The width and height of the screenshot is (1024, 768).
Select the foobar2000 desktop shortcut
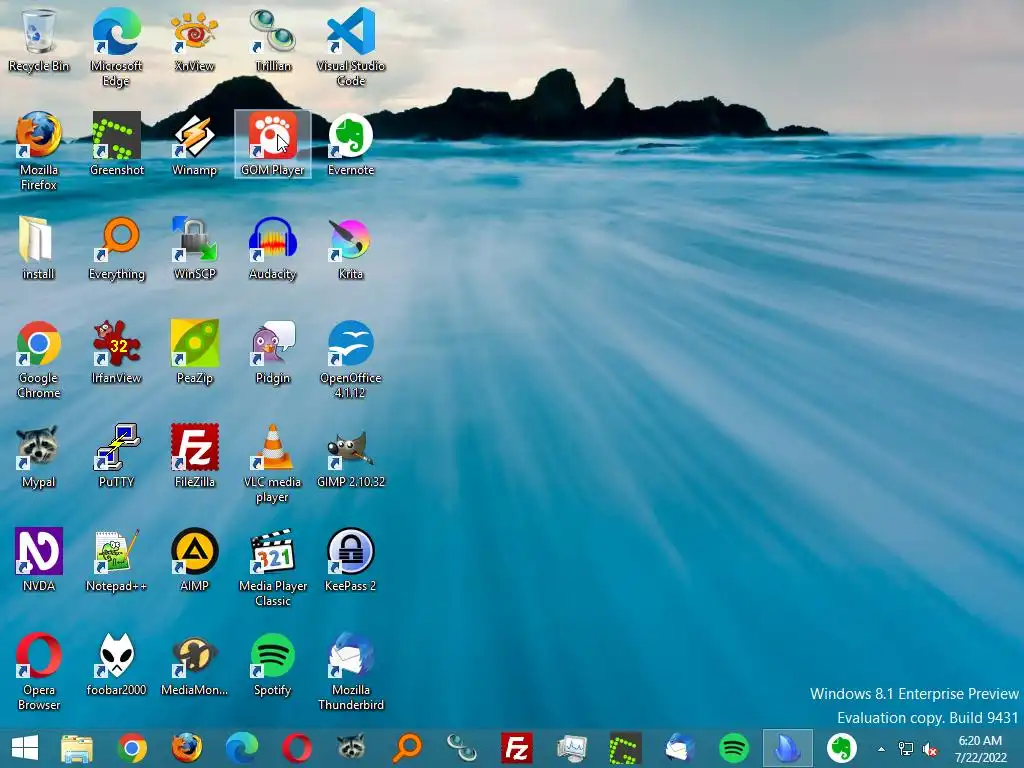[x=116, y=664]
